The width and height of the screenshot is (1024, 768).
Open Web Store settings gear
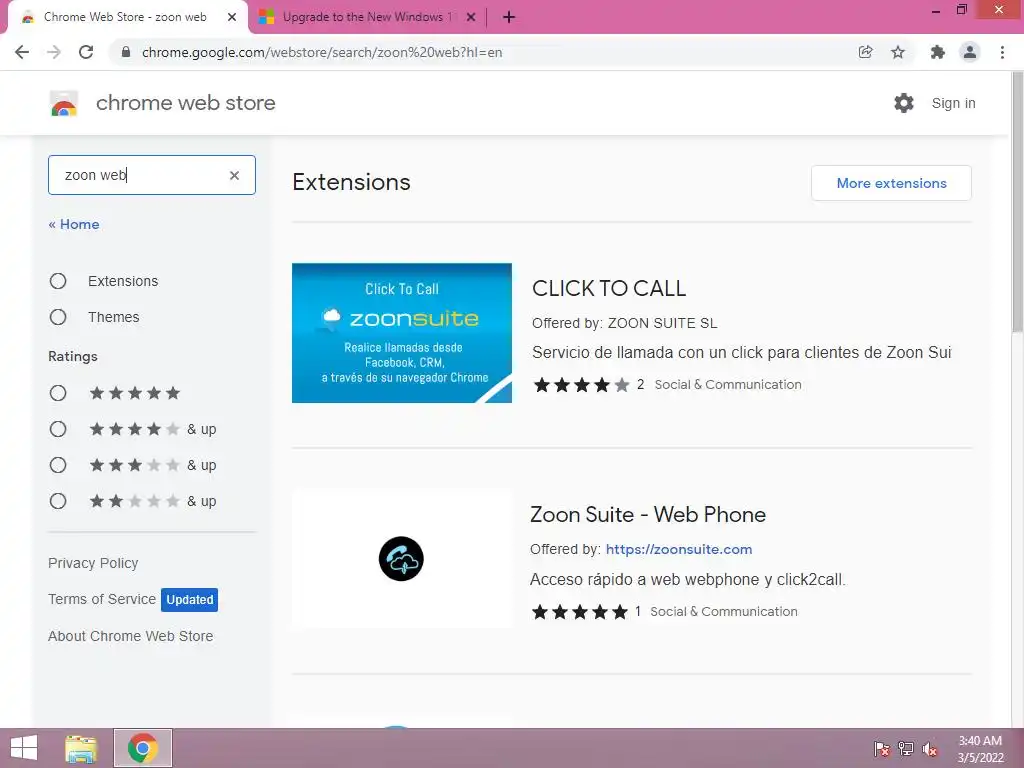coord(904,103)
